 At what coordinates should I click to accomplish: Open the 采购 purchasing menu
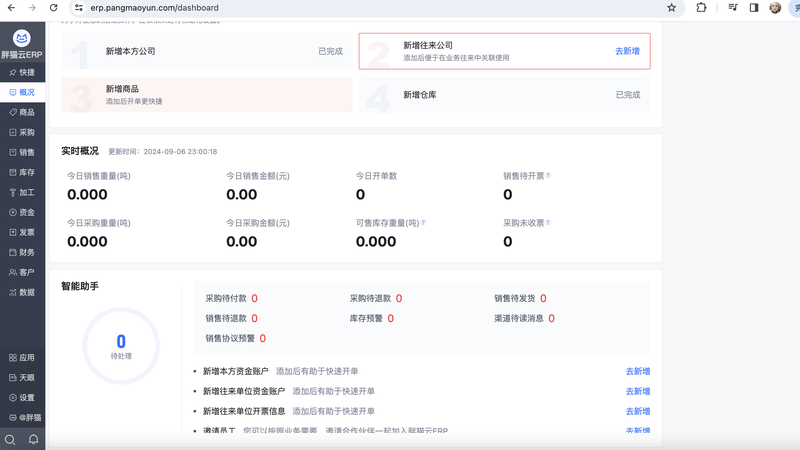click(22, 132)
